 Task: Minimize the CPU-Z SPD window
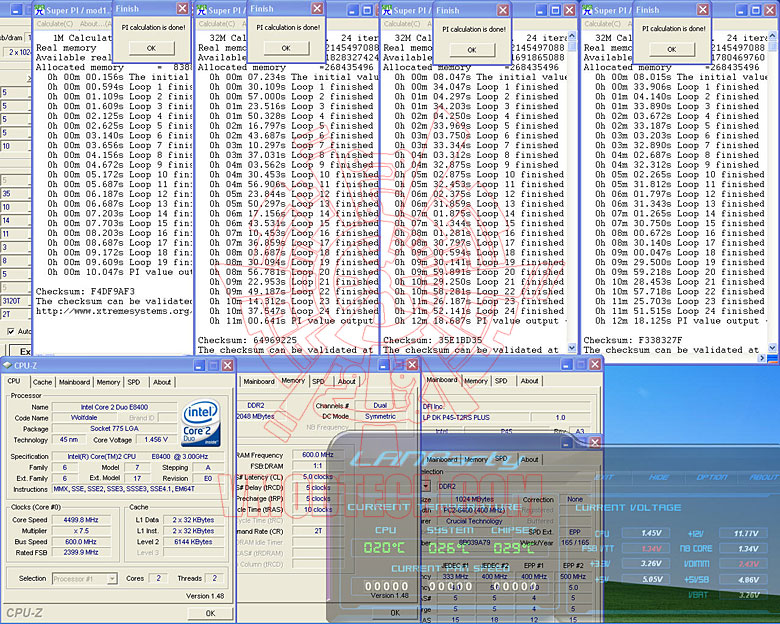coord(567,442)
